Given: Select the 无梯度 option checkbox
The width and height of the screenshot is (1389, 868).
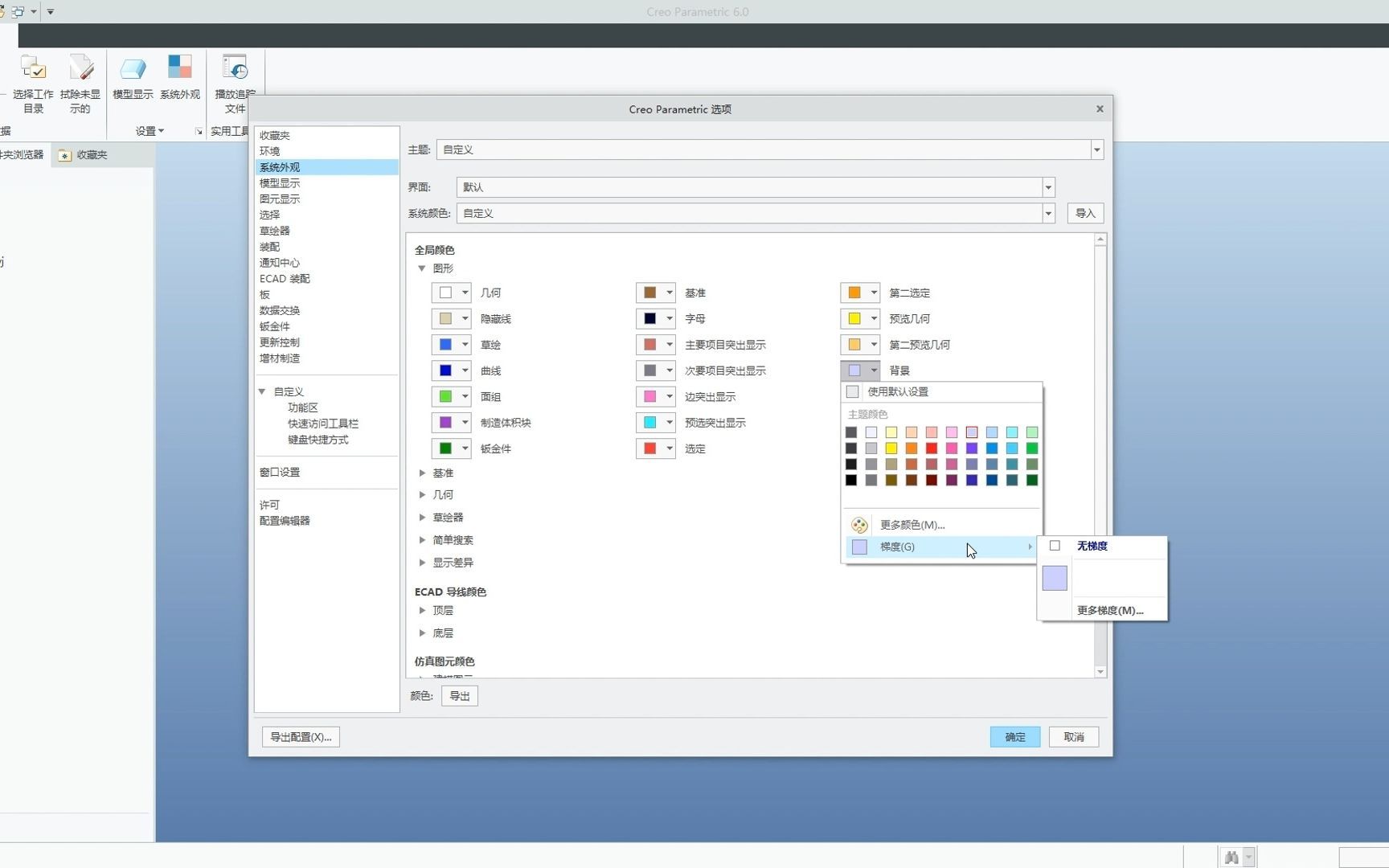Looking at the screenshot, I should click(1055, 546).
